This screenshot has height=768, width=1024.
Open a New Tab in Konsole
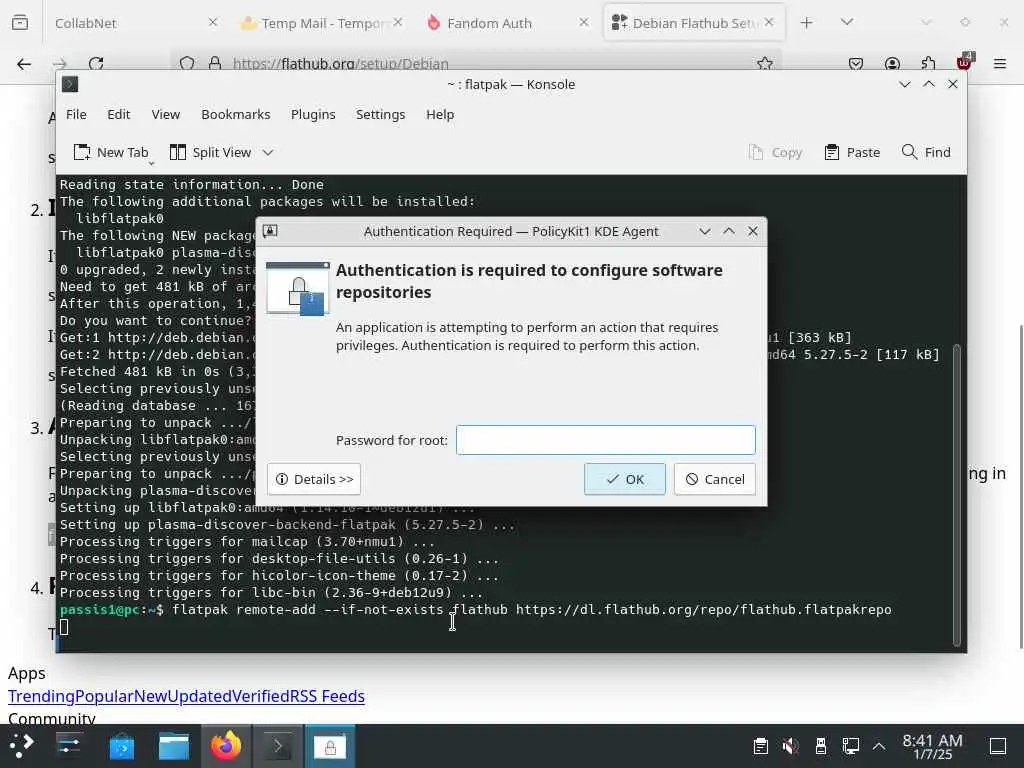(111, 152)
